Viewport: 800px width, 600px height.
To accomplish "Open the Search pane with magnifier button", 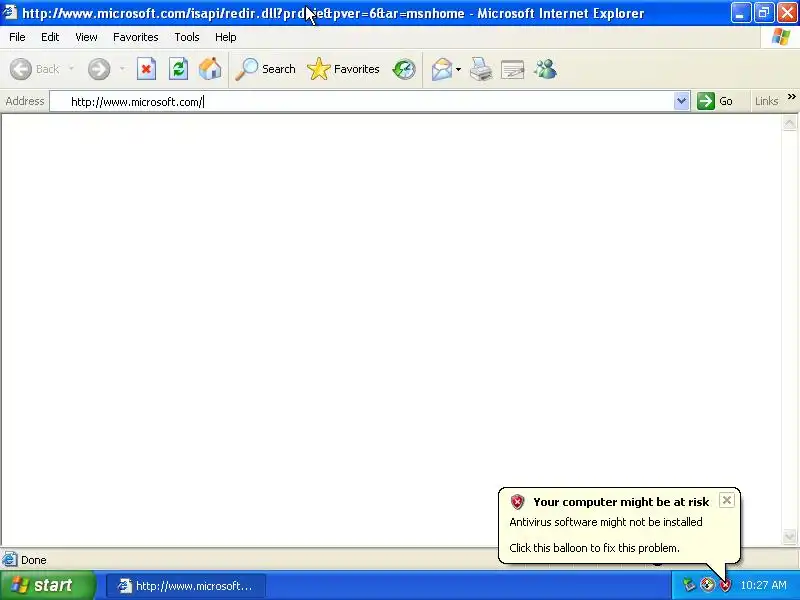I will point(265,69).
